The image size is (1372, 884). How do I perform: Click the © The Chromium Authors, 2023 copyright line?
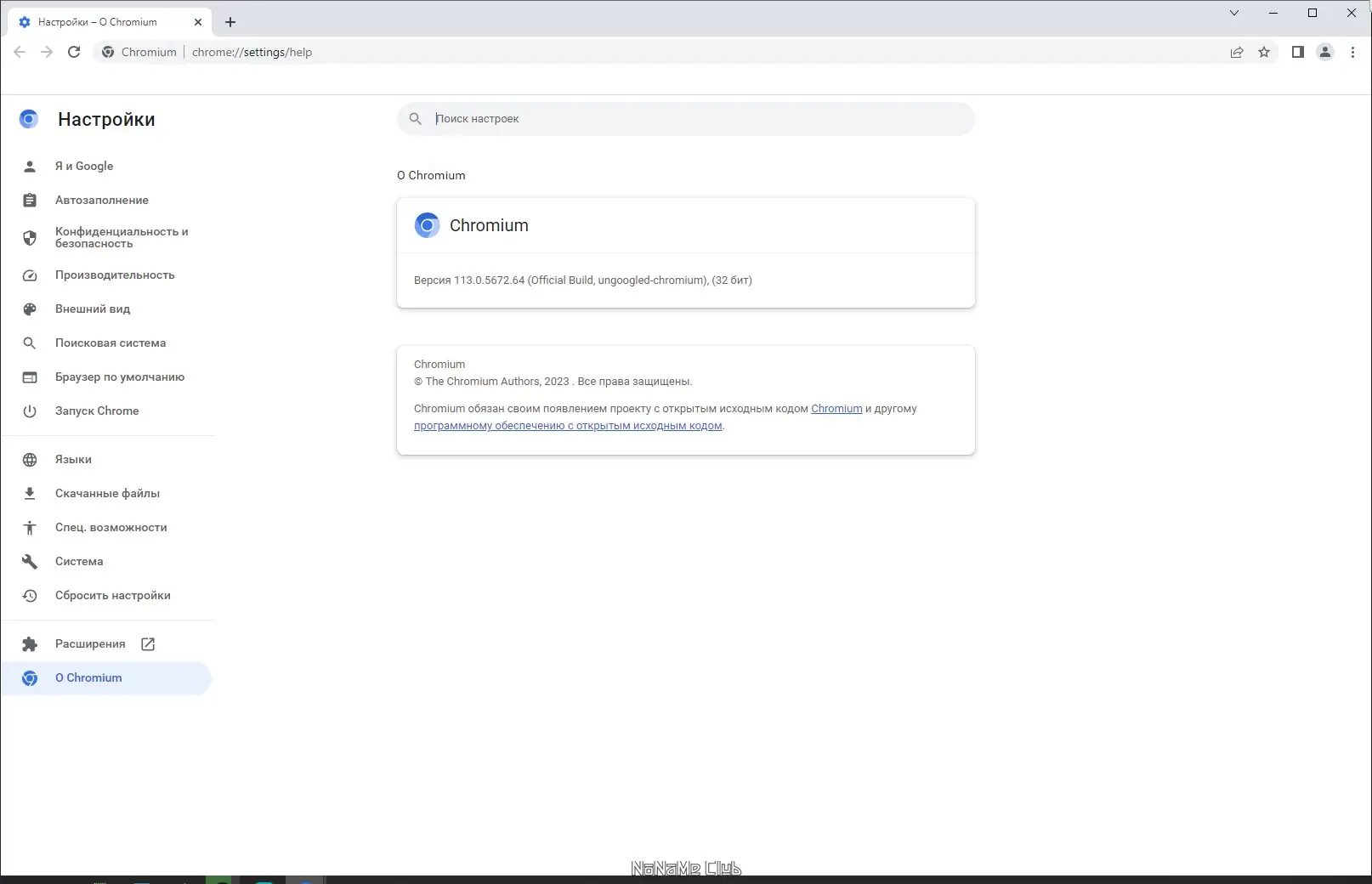553,382
